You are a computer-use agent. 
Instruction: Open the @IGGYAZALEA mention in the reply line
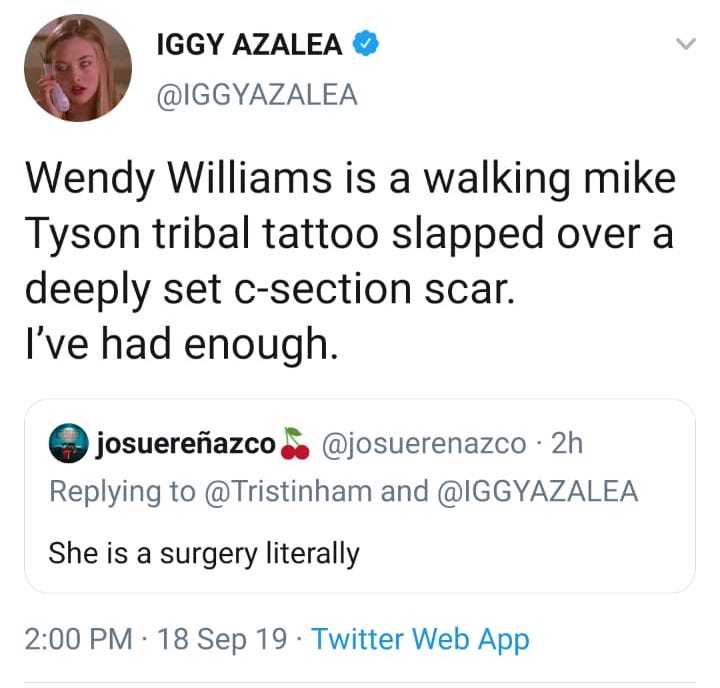pos(539,491)
